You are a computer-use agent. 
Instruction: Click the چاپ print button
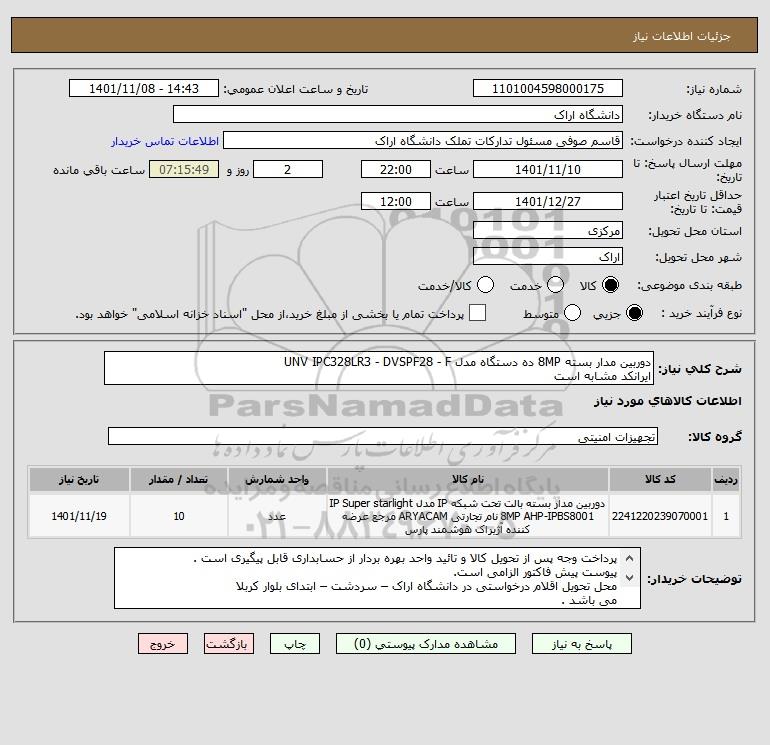(295, 644)
